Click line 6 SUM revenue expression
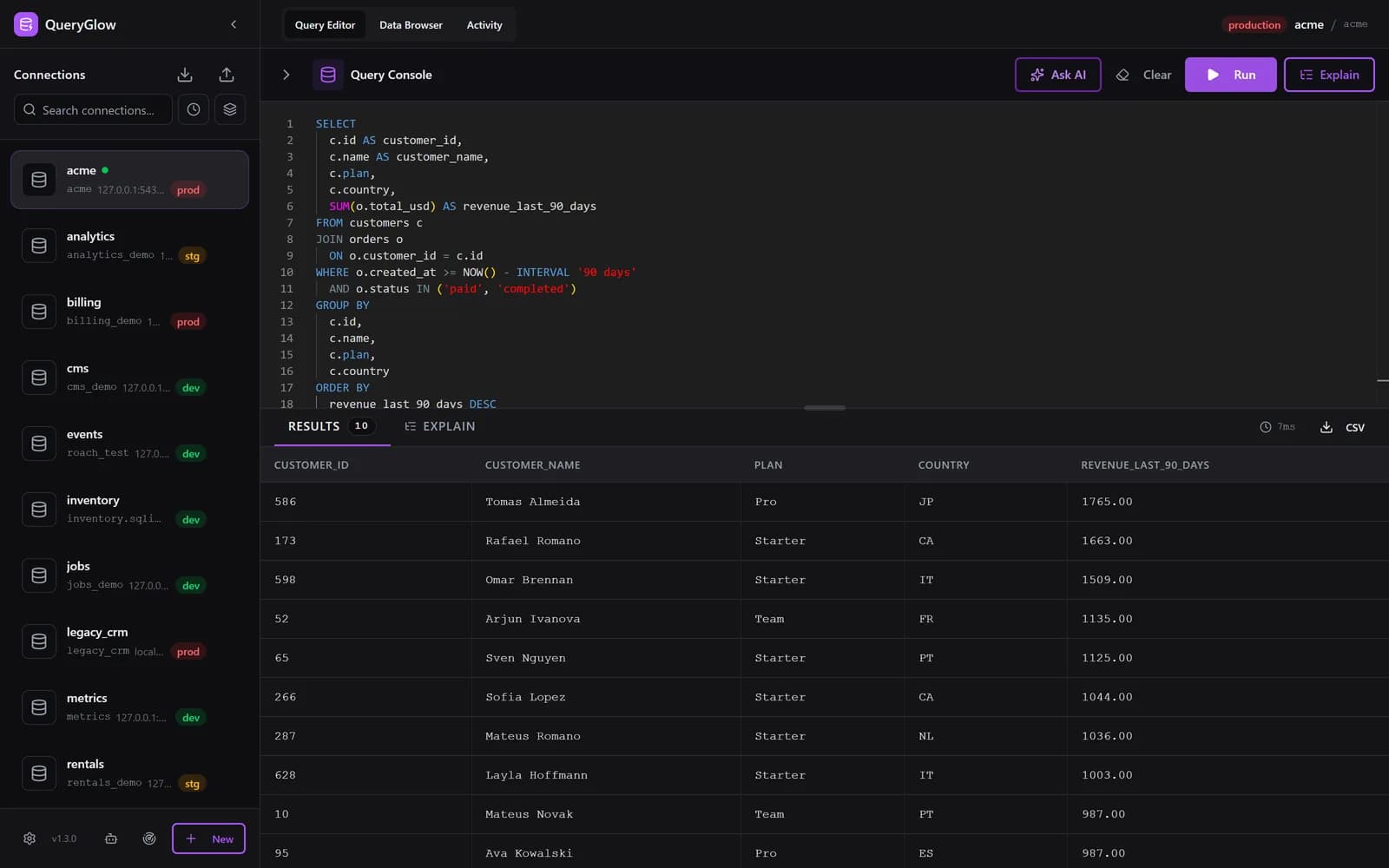The image size is (1389, 868). (463, 207)
